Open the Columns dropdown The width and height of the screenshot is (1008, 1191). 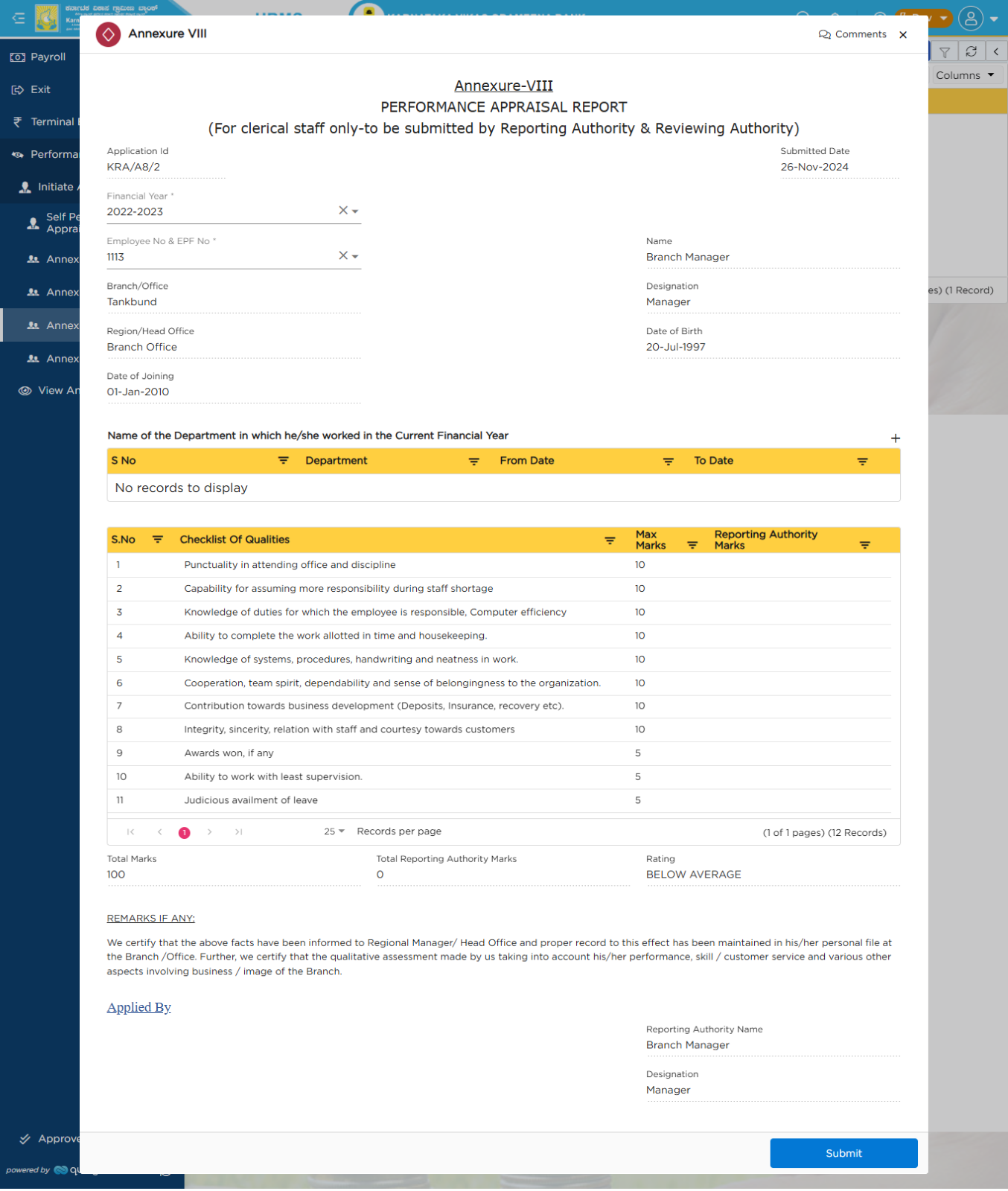[x=966, y=75]
